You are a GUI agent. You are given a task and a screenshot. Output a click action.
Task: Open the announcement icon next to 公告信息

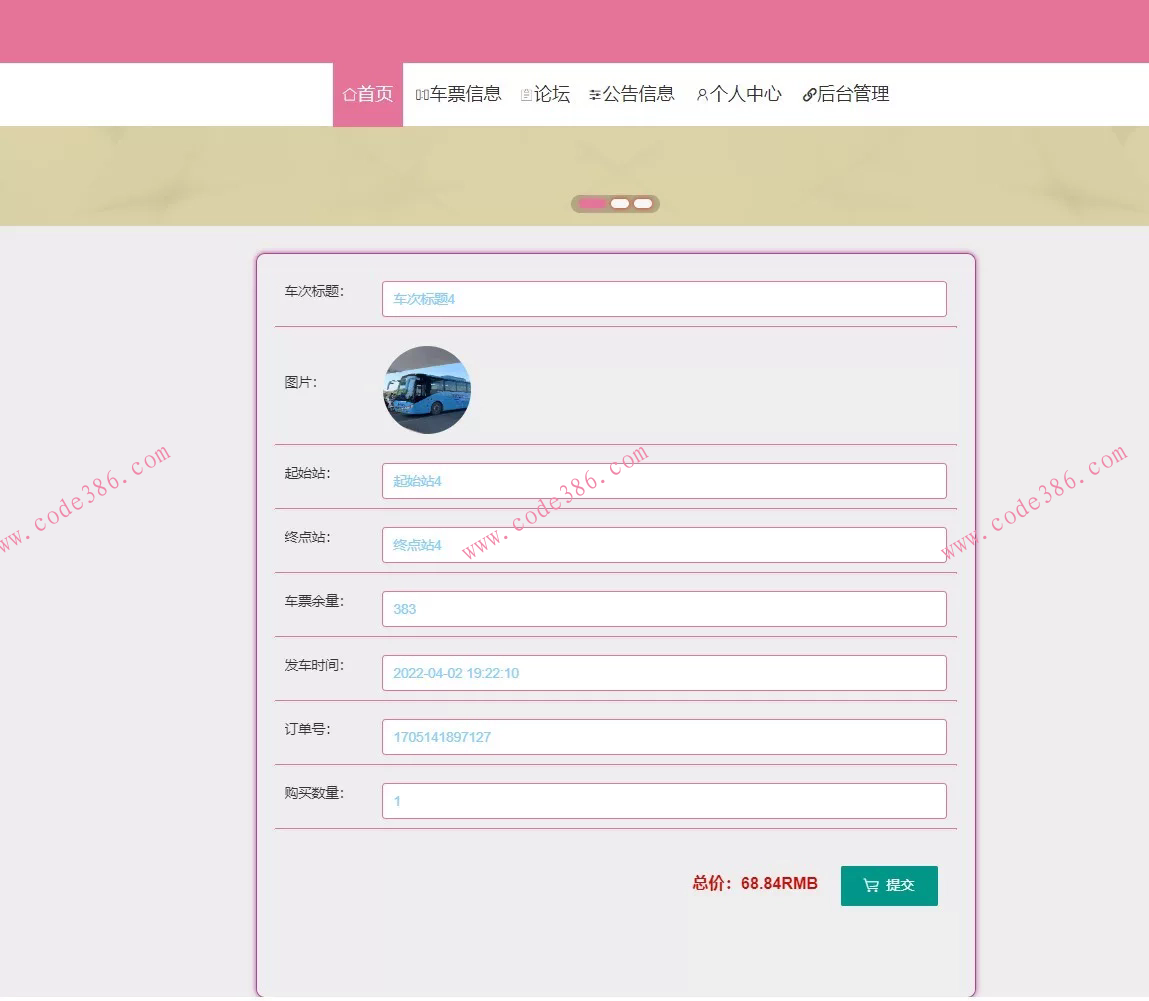click(x=597, y=94)
